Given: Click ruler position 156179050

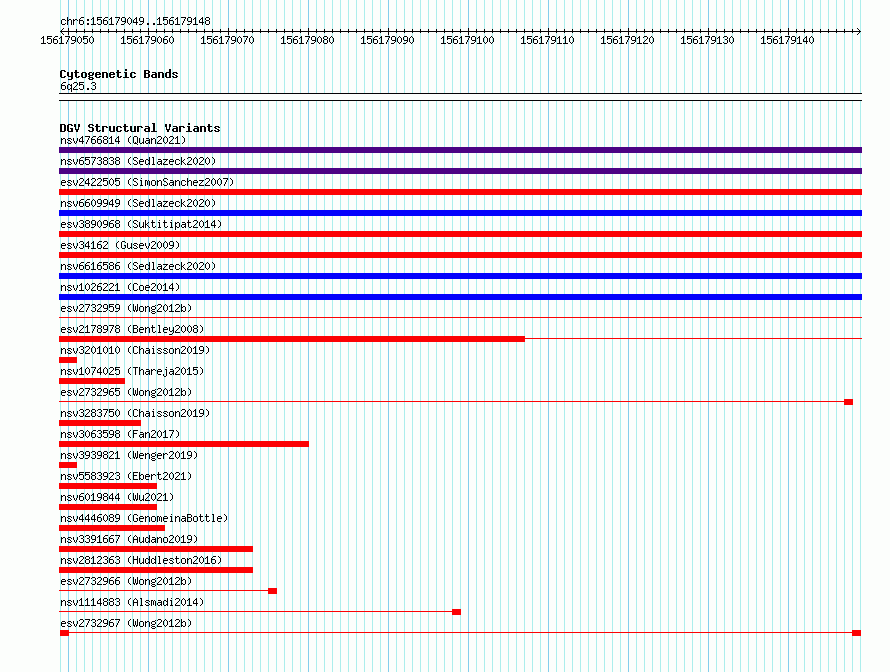Looking at the screenshot, I should [67, 40].
